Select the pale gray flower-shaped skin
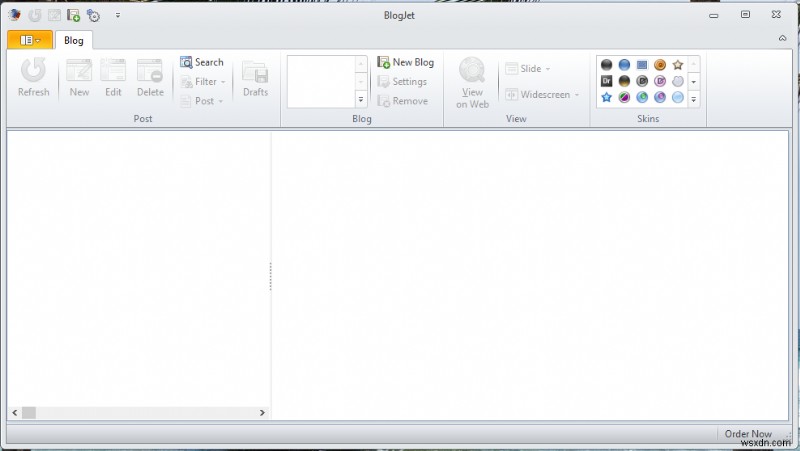This screenshot has height=451, width=800. (678, 81)
